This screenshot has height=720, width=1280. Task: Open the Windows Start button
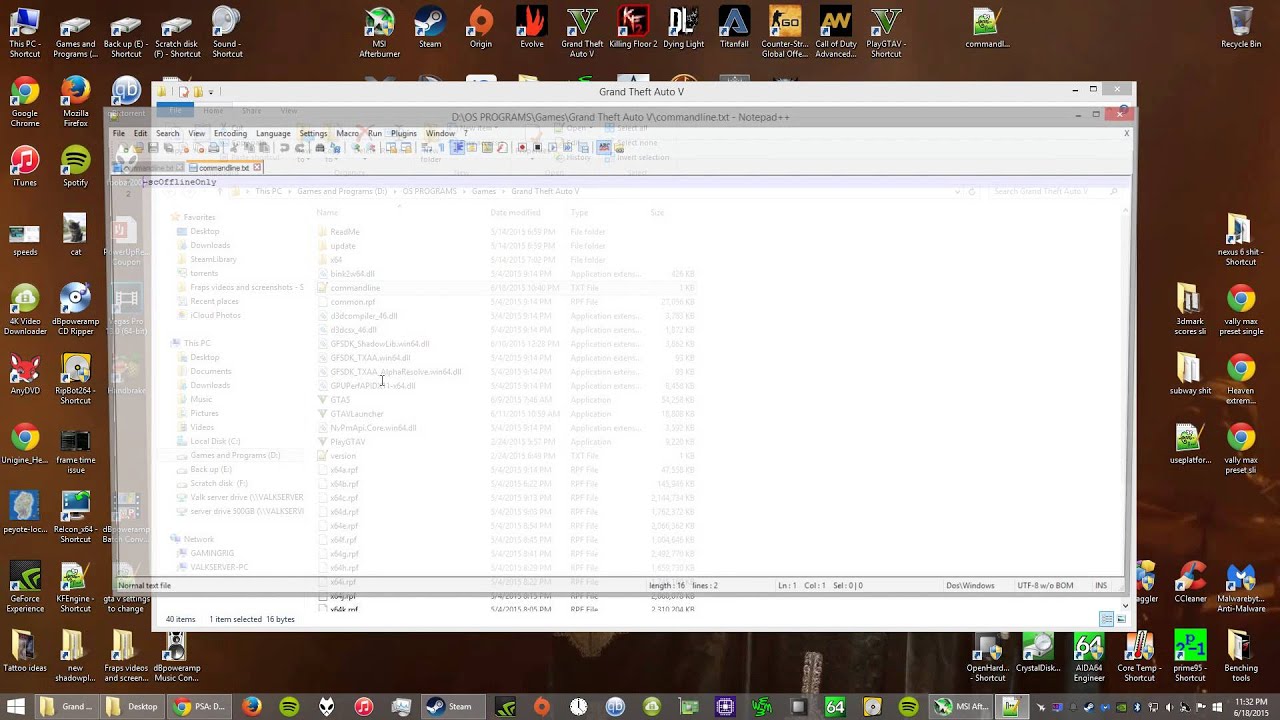point(15,706)
